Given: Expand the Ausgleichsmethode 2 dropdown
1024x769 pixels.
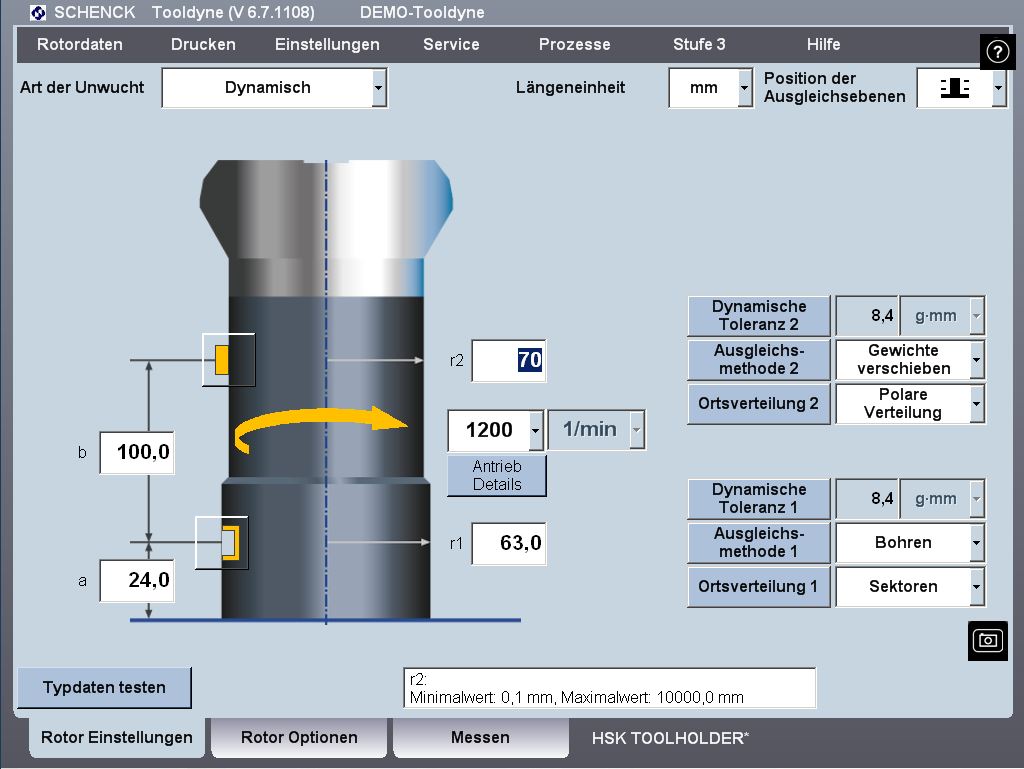Looking at the screenshot, I should click(x=976, y=360).
